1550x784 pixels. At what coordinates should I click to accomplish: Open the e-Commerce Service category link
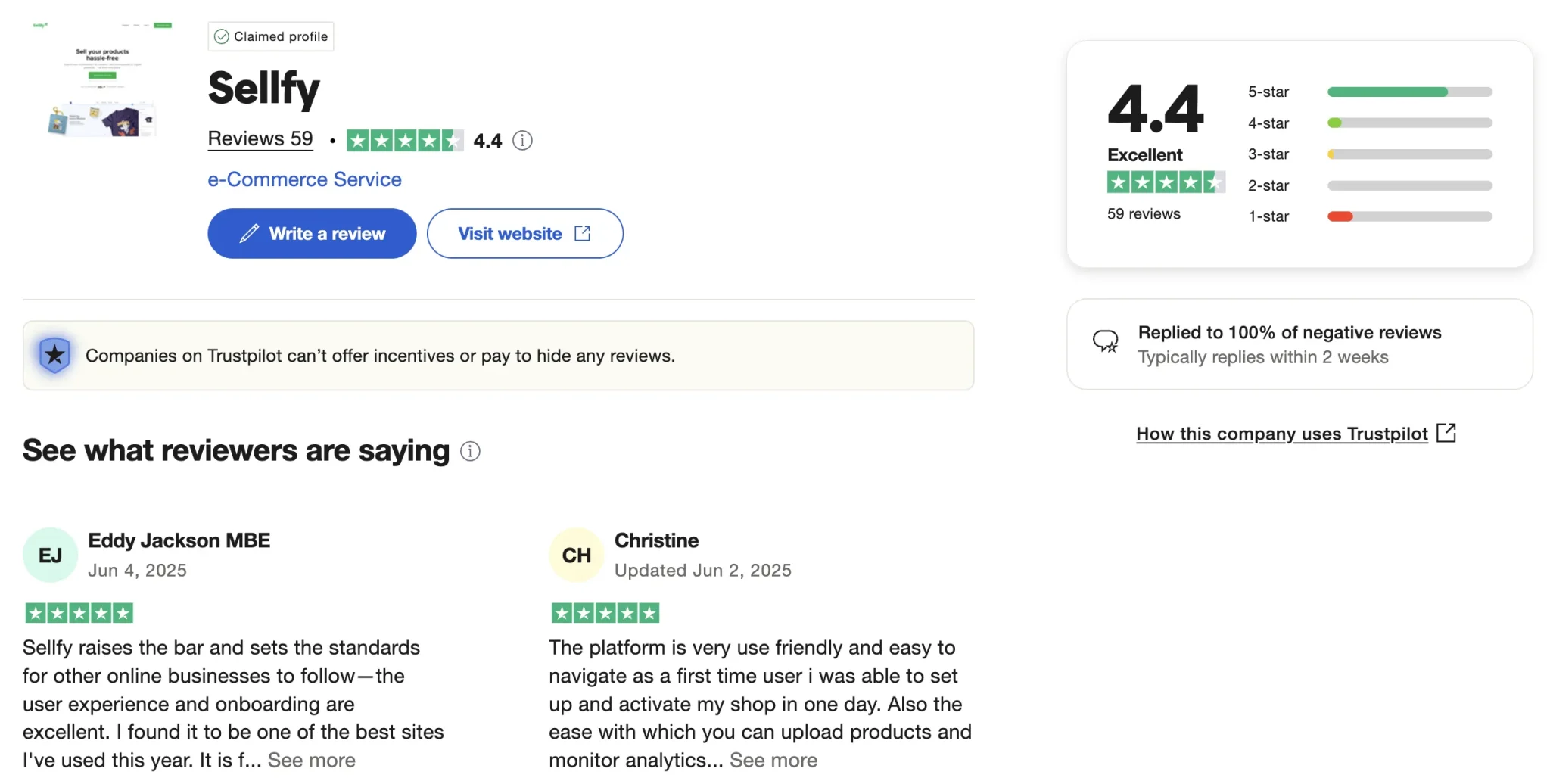(x=304, y=179)
